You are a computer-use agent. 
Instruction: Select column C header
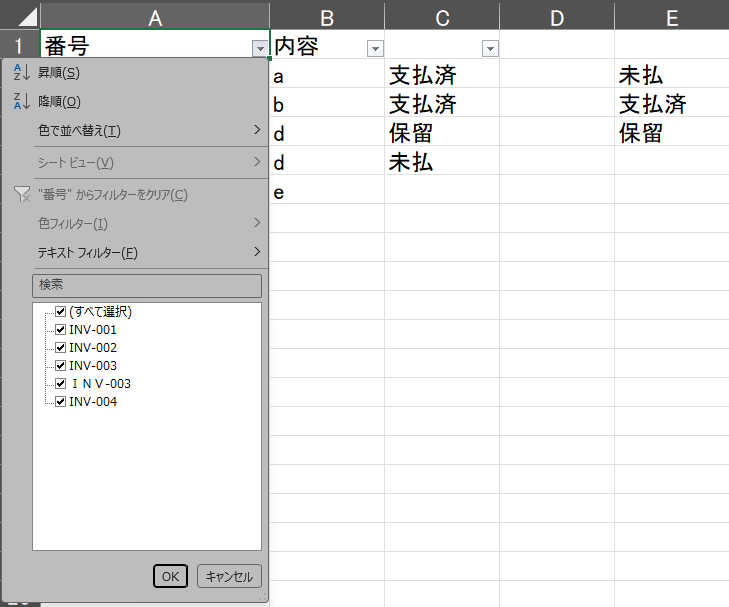tap(442, 18)
